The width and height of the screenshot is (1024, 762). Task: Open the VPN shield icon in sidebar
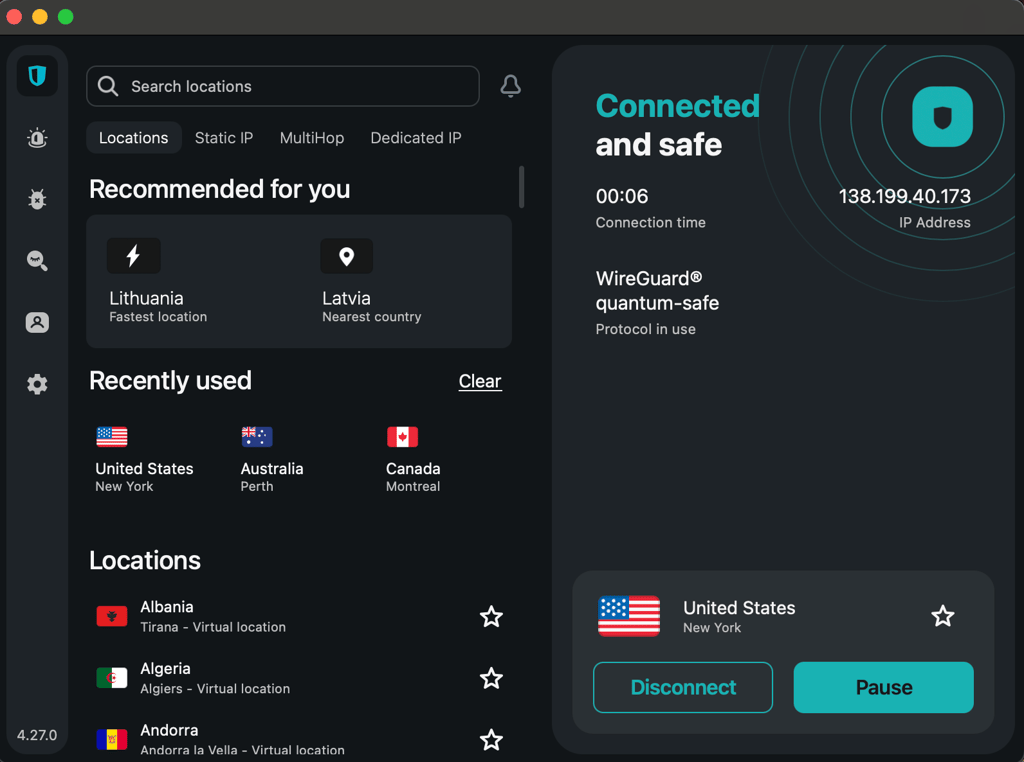point(37,76)
